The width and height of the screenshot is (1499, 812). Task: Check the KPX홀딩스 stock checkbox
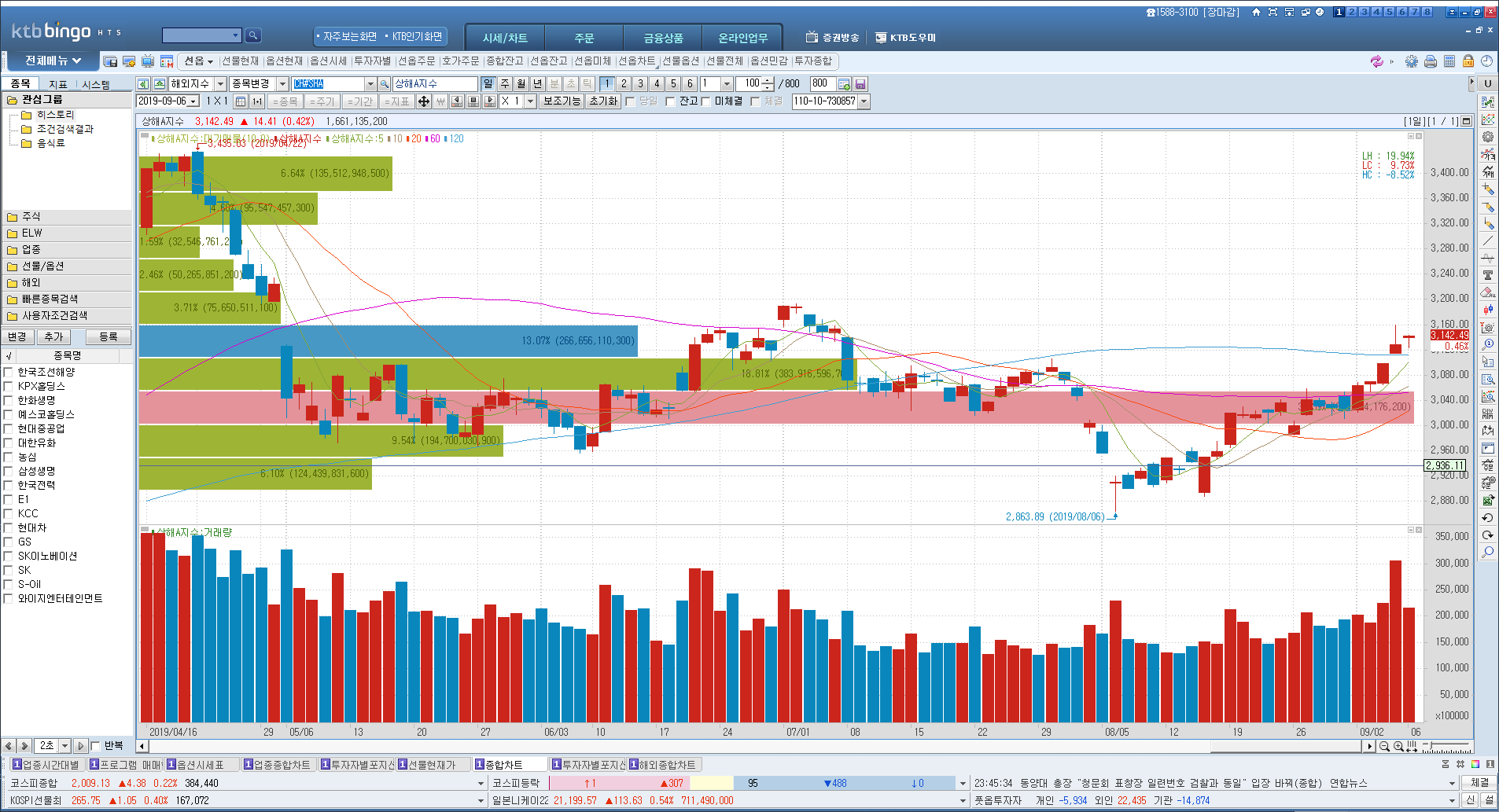(x=9, y=387)
